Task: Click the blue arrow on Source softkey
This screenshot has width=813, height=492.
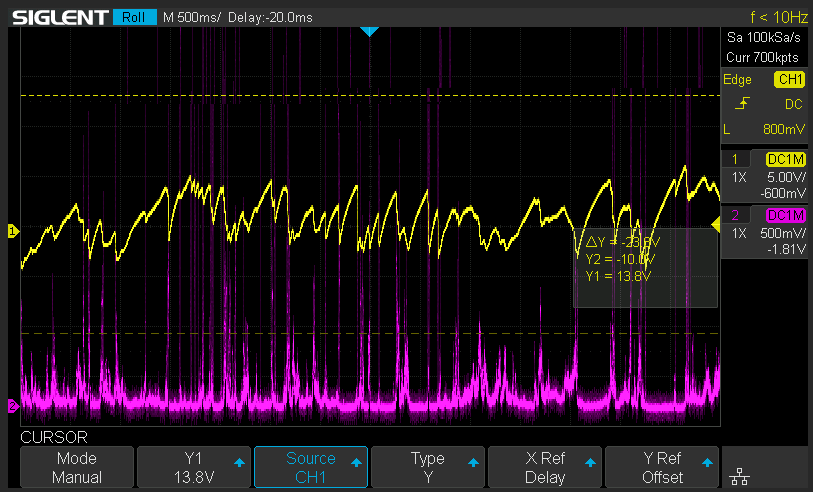Action: [x=356, y=462]
